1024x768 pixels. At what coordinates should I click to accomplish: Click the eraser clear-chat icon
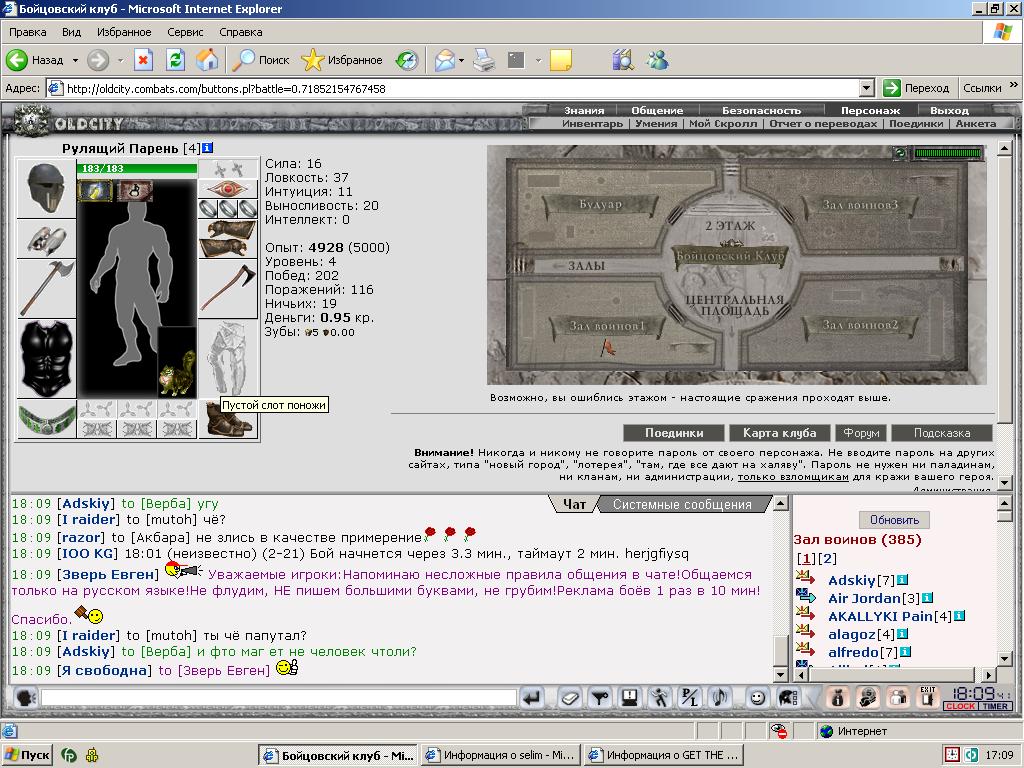569,698
